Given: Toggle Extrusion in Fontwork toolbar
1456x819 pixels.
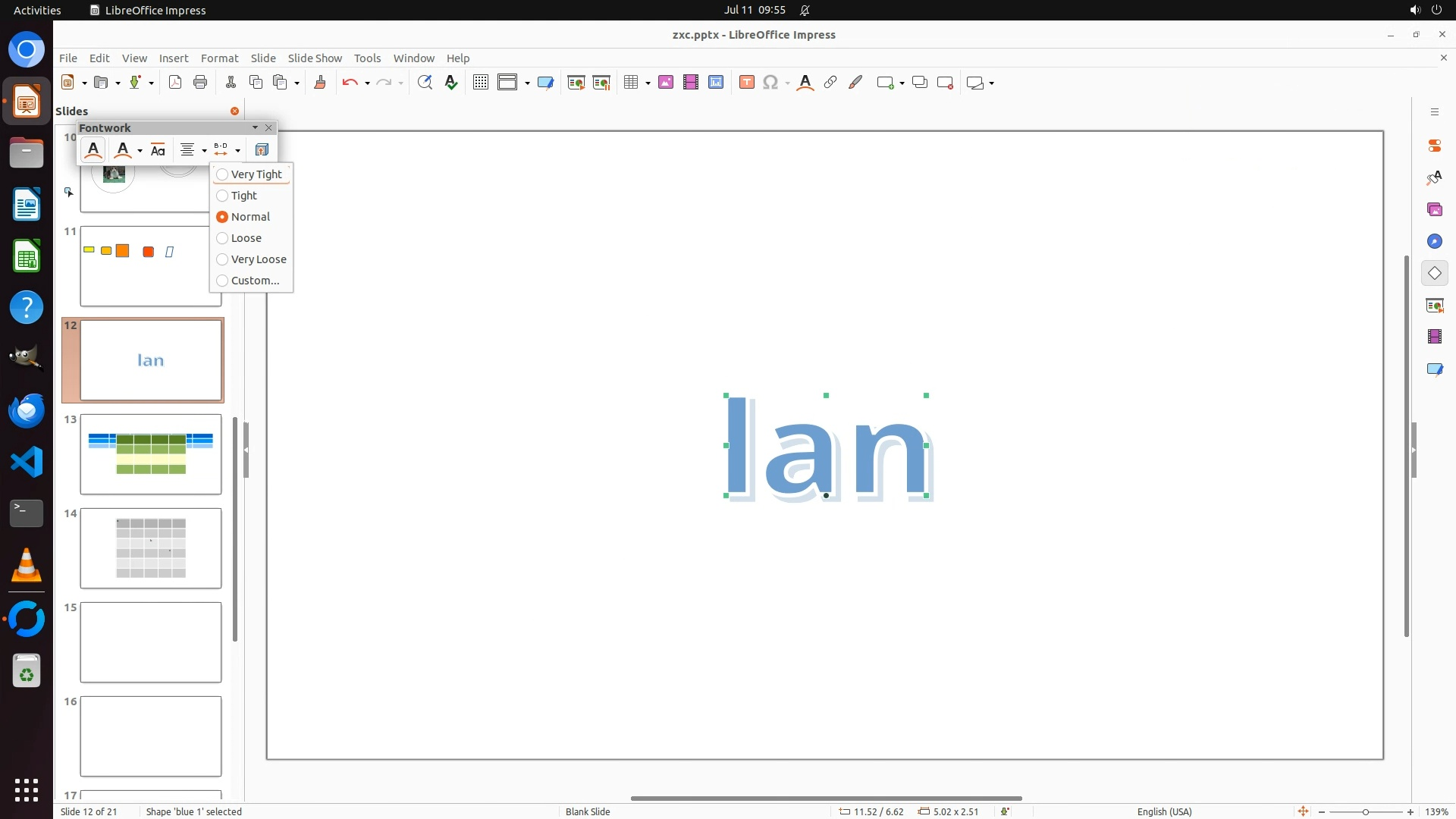Looking at the screenshot, I should point(262,150).
